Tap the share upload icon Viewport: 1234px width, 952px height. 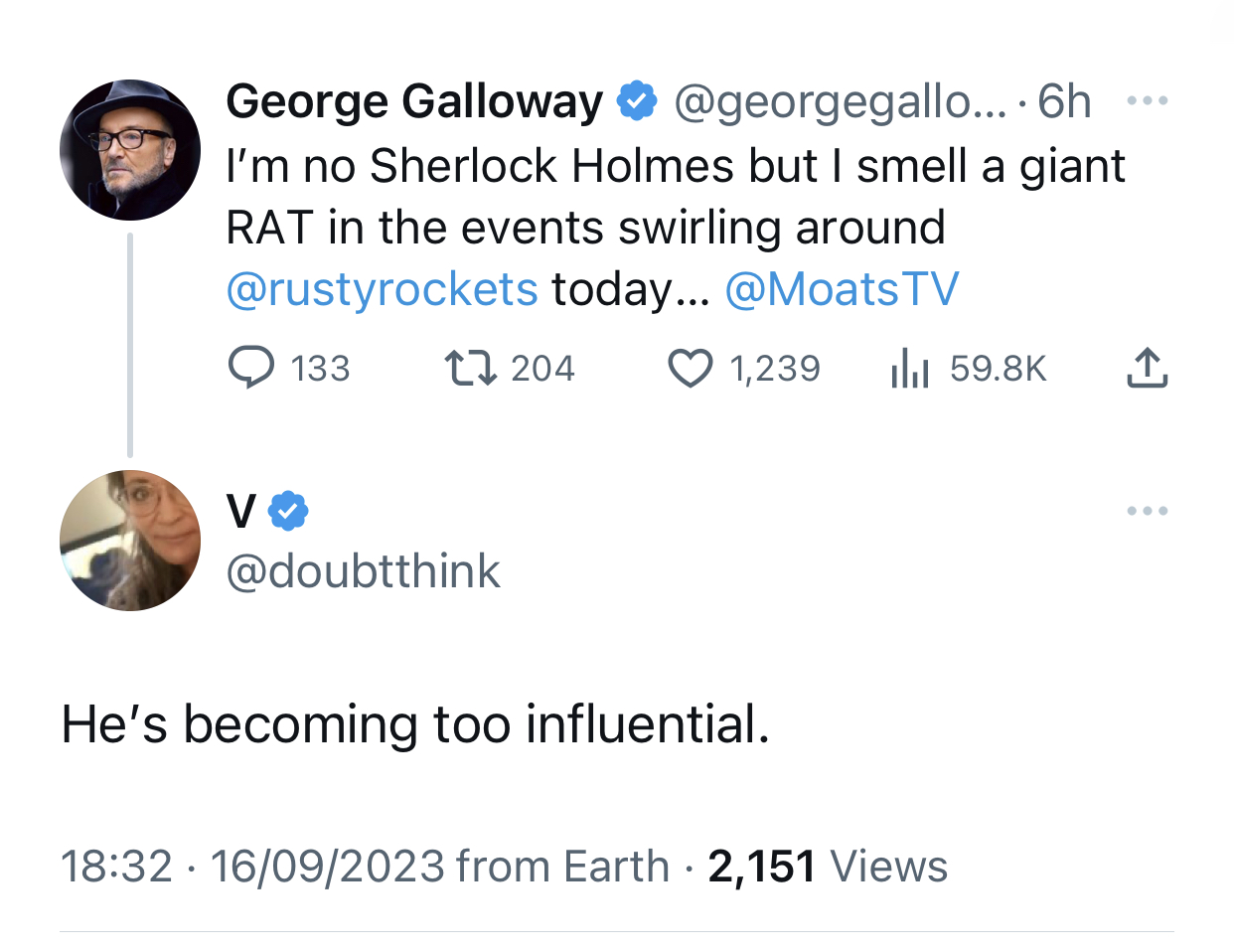point(1147,368)
